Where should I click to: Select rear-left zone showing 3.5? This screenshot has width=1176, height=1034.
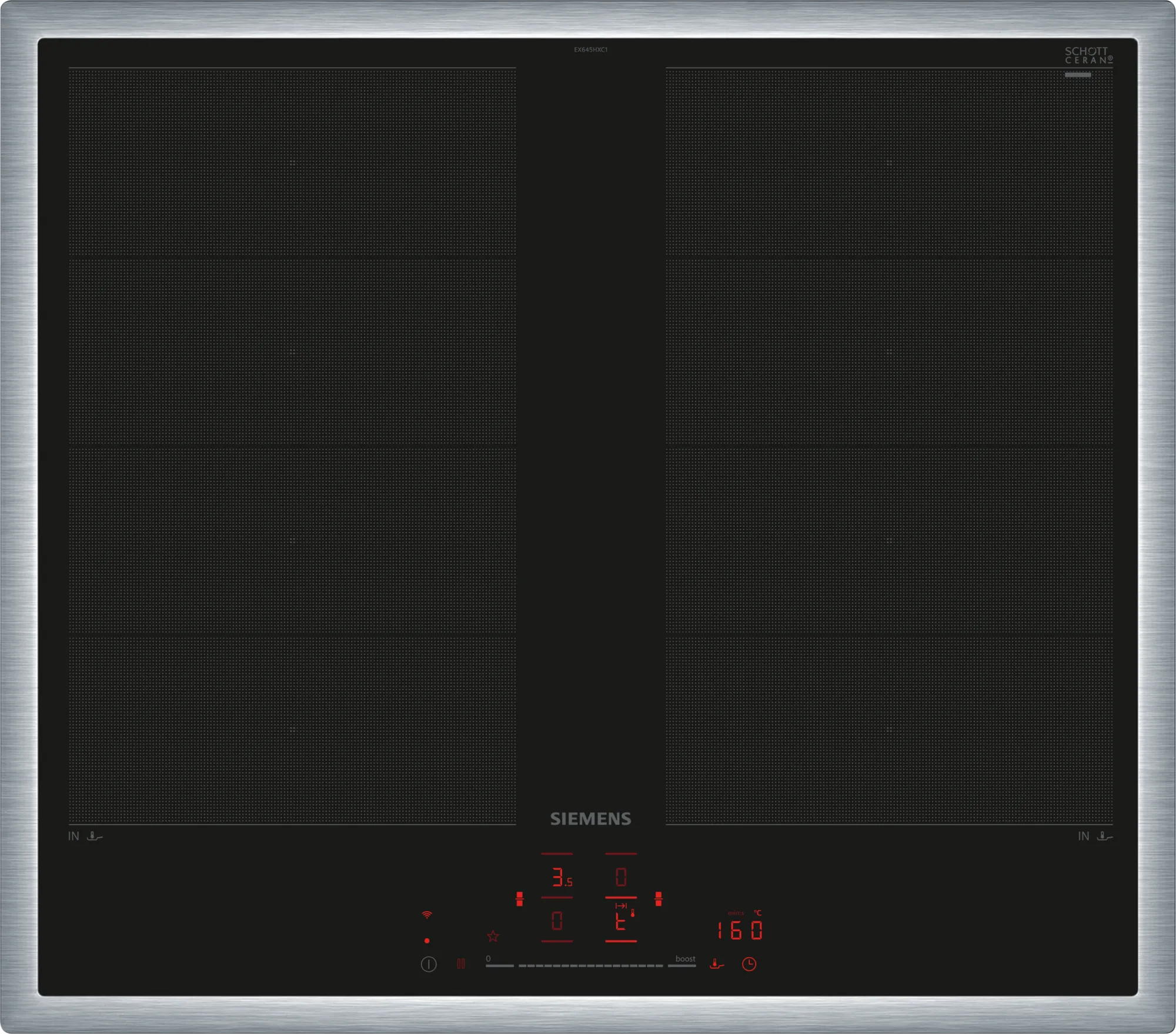[559, 878]
